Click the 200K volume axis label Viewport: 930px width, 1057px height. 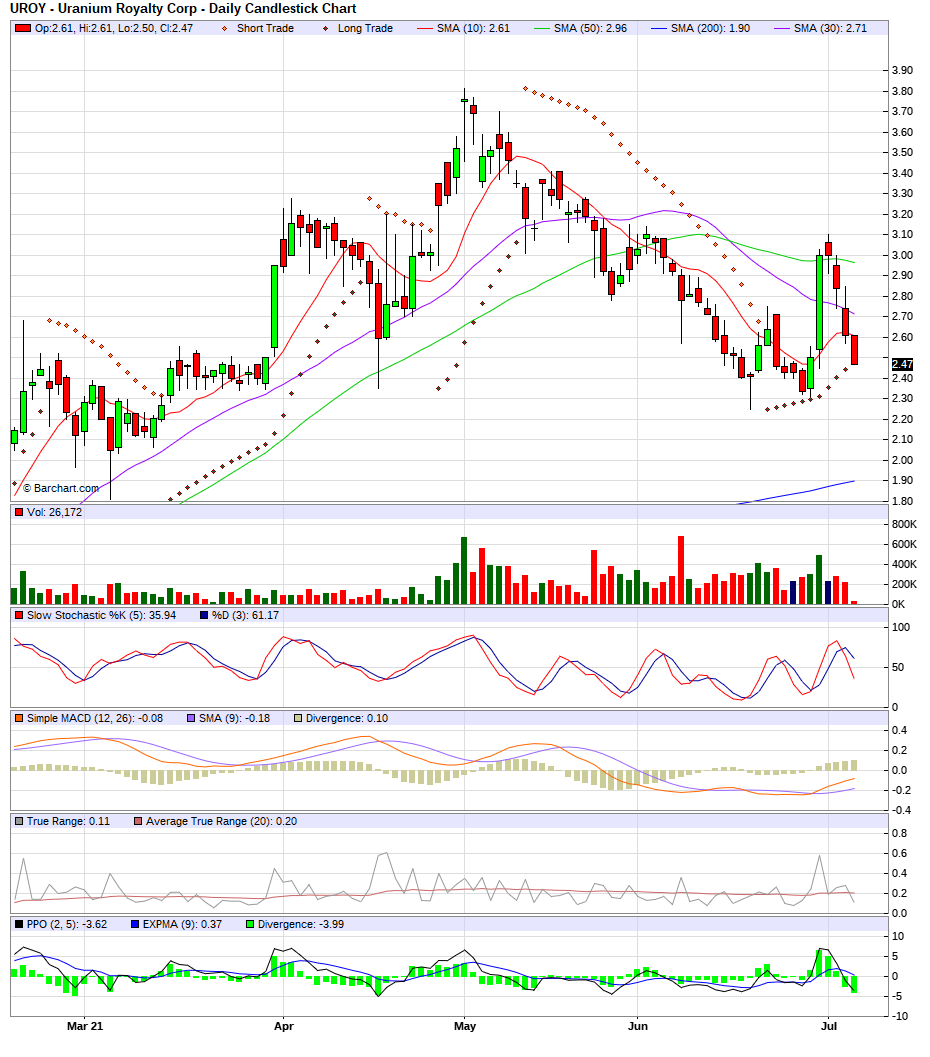(904, 584)
